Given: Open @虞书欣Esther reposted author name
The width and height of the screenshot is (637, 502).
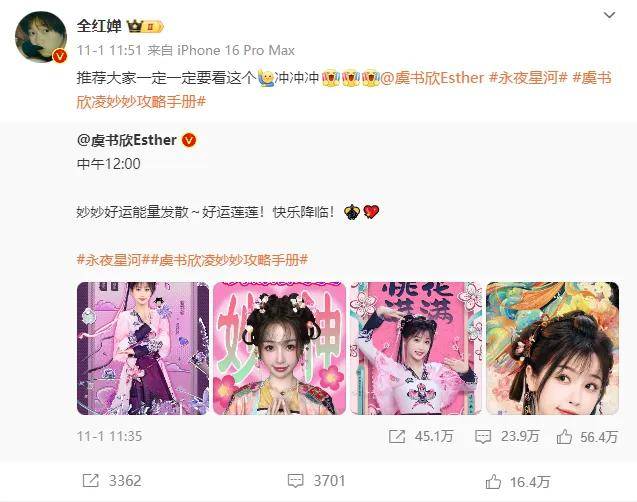Looking at the screenshot, I should 127,140.
